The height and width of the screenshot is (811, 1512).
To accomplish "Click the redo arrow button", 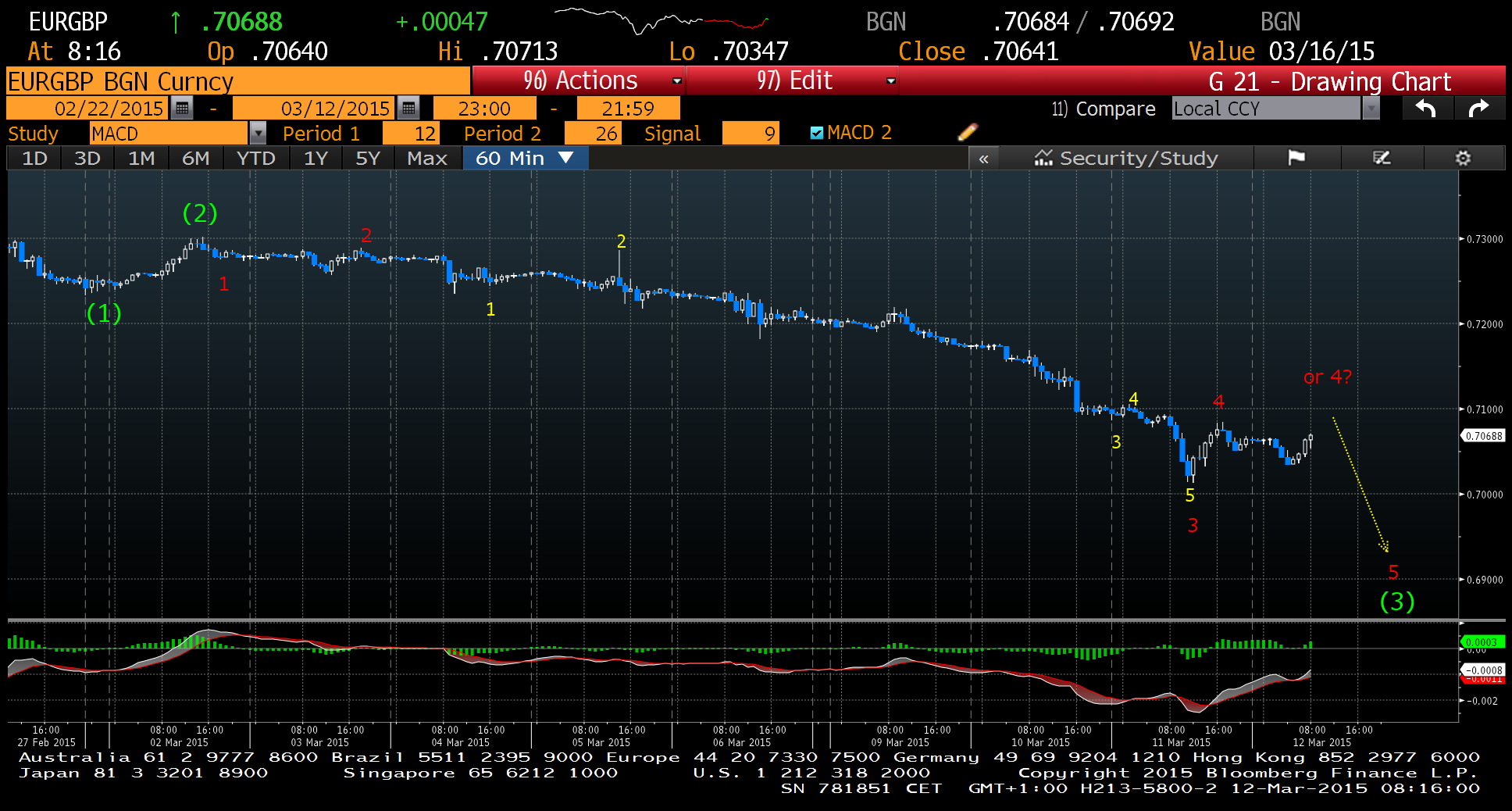I will [1478, 109].
